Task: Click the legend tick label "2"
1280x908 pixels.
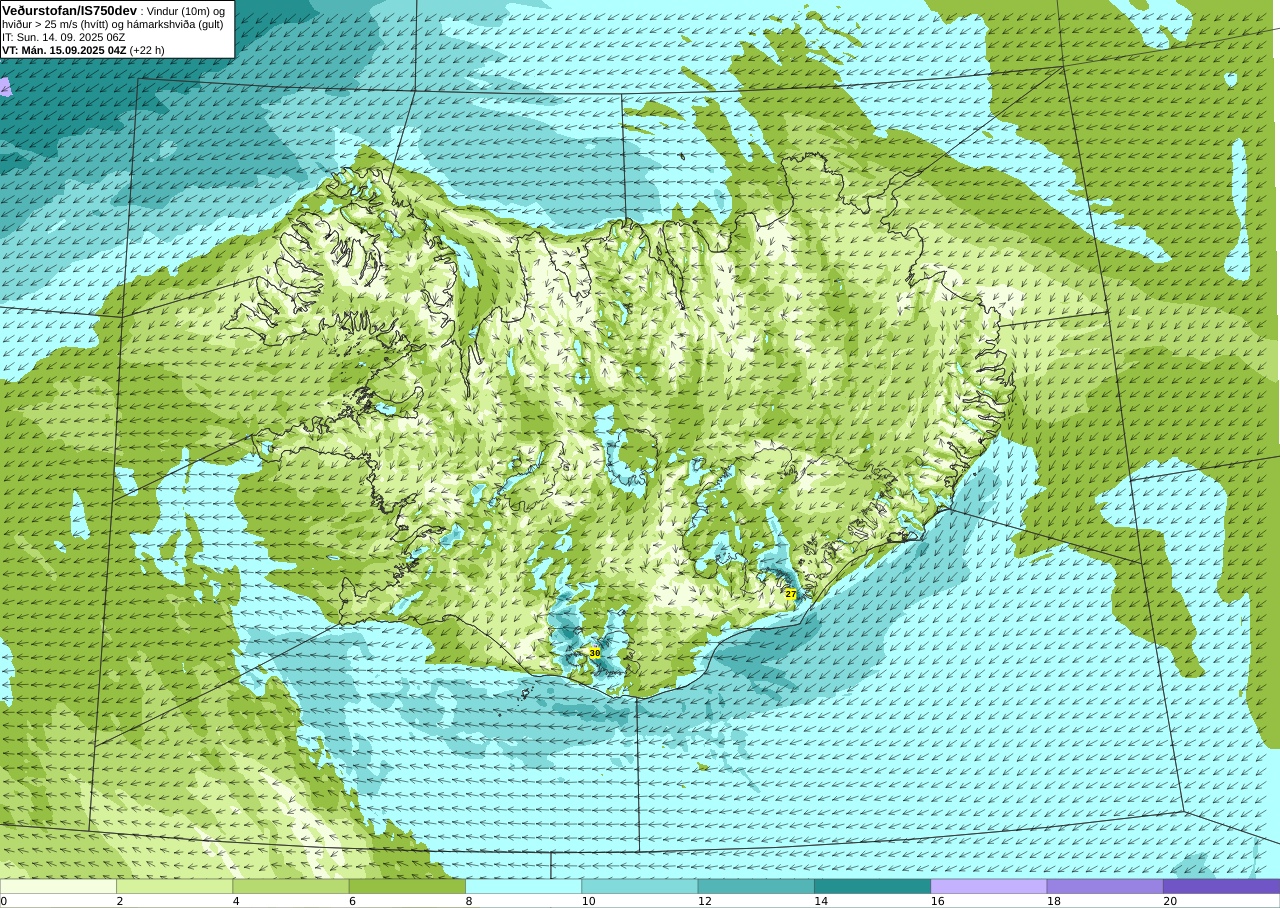Action: pos(120,901)
